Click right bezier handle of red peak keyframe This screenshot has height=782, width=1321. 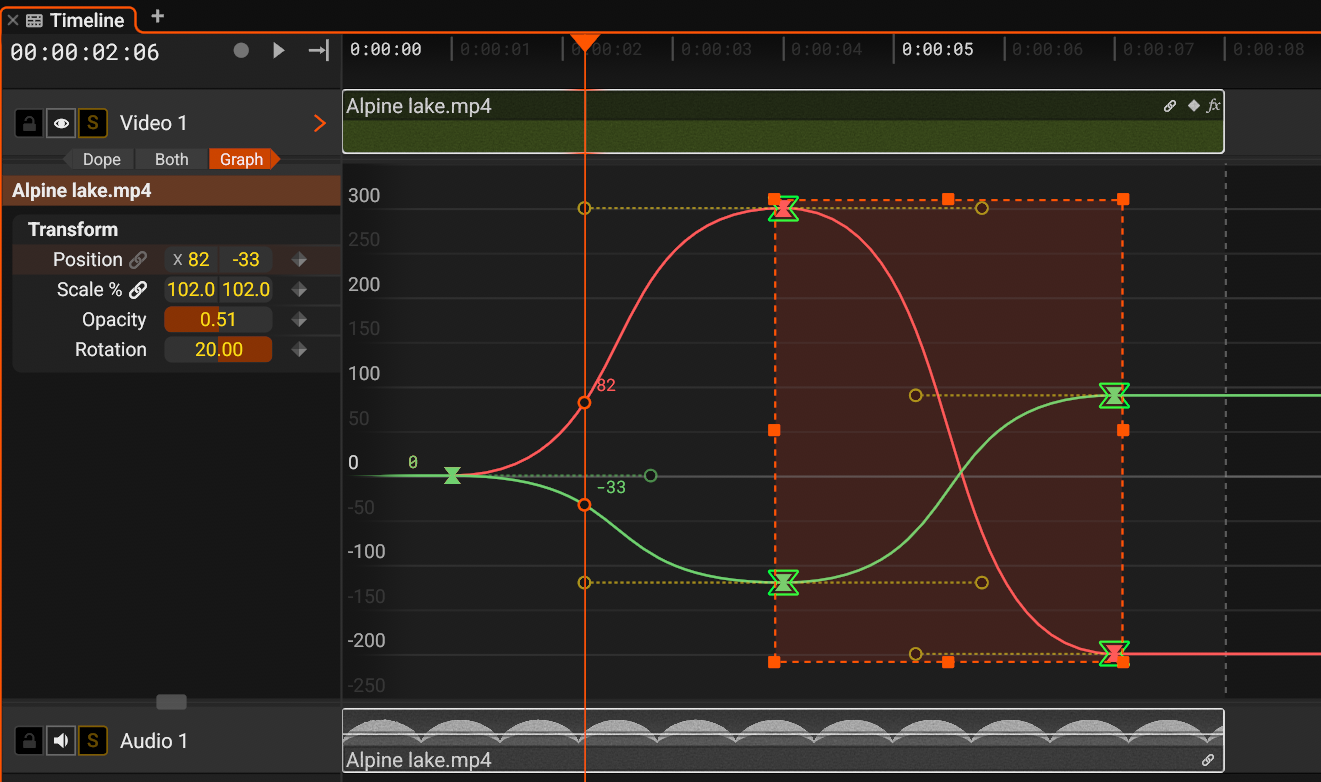982,208
